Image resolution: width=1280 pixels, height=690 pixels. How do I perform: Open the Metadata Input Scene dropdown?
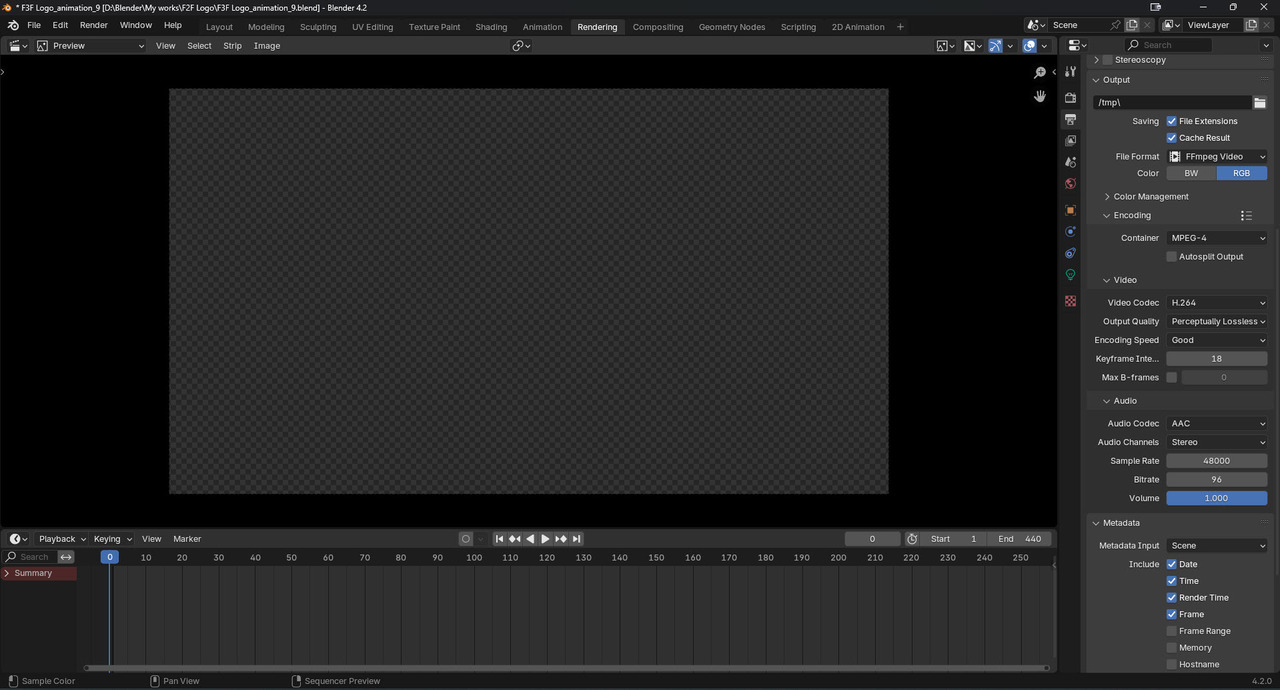[x=1217, y=546]
